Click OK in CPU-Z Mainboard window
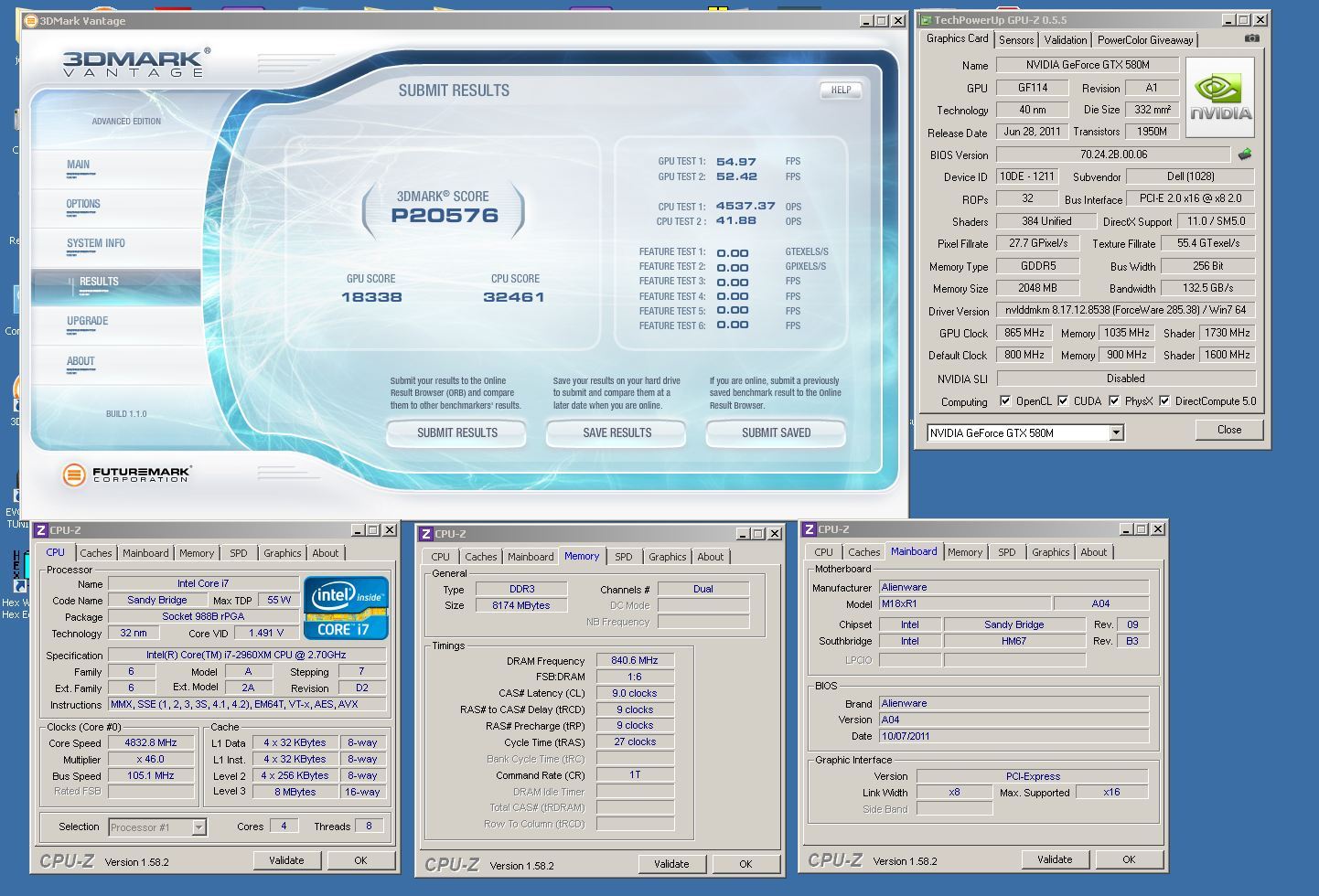The image size is (1319, 896). [x=1129, y=859]
